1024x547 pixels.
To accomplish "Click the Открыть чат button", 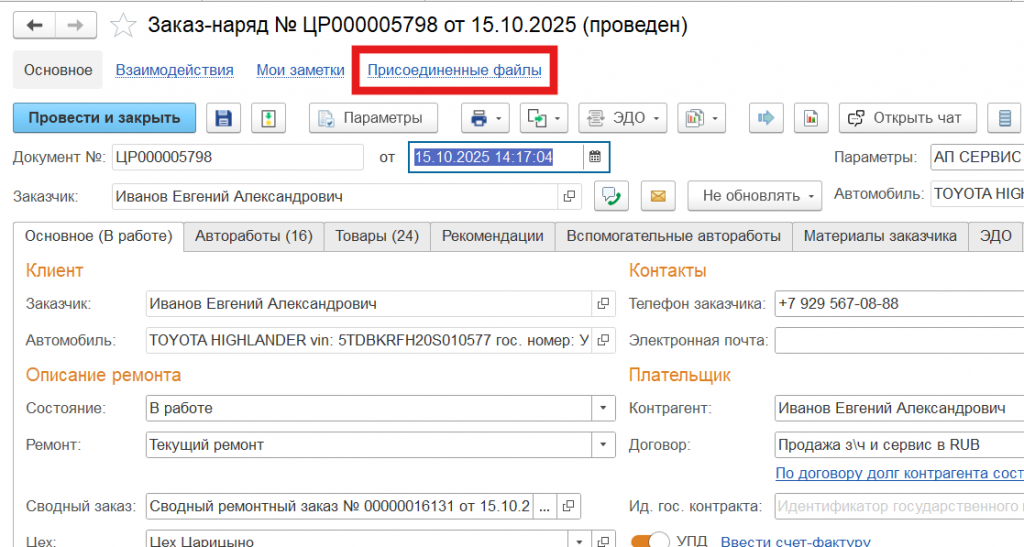I will pos(907,118).
